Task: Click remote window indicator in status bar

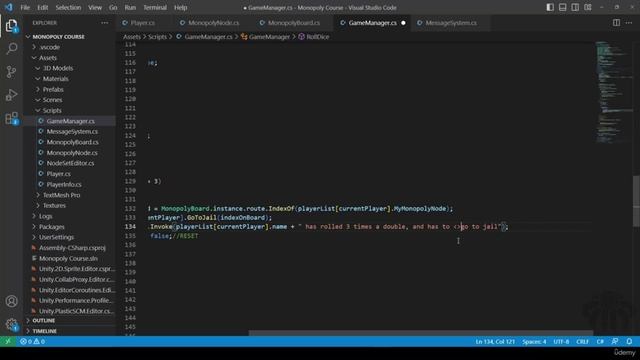Action: pos(8,341)
